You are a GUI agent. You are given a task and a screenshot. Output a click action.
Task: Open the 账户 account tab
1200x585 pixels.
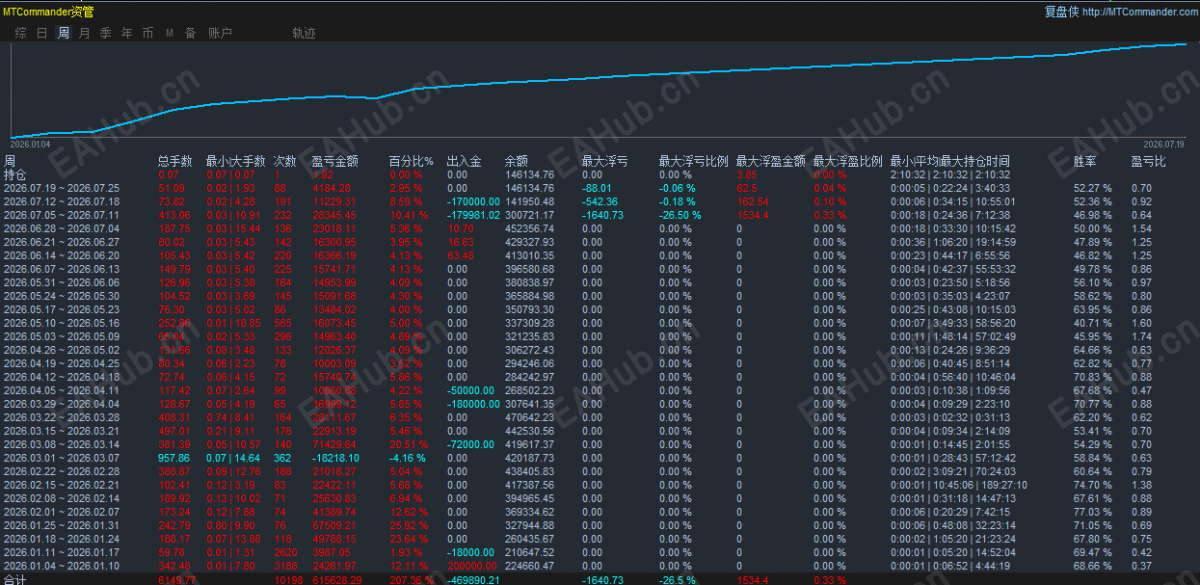tap(220, 33)
